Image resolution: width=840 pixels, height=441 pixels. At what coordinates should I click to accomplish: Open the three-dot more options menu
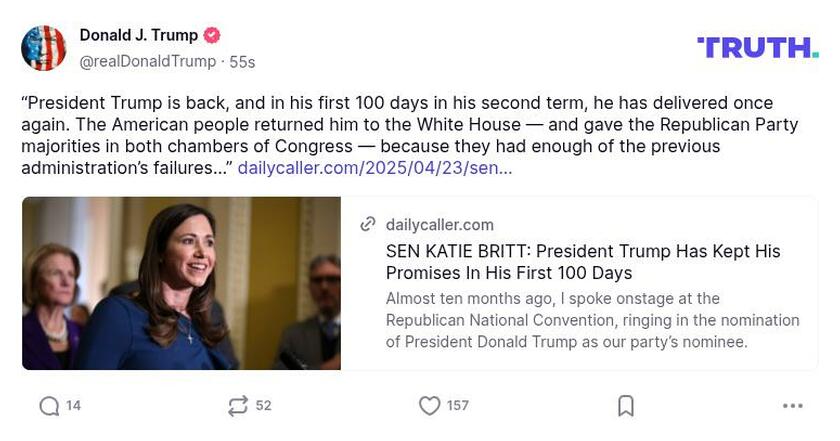pos(792,405)
